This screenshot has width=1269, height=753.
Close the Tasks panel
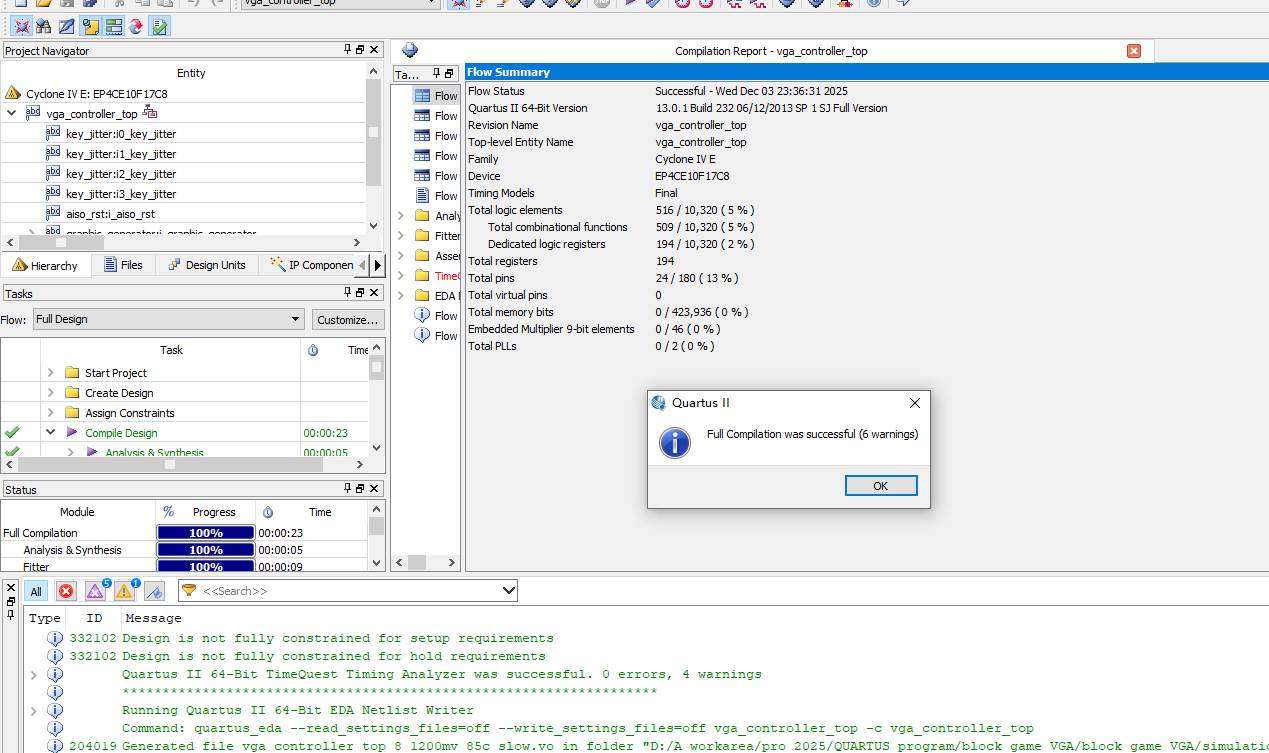coord(374,293)
